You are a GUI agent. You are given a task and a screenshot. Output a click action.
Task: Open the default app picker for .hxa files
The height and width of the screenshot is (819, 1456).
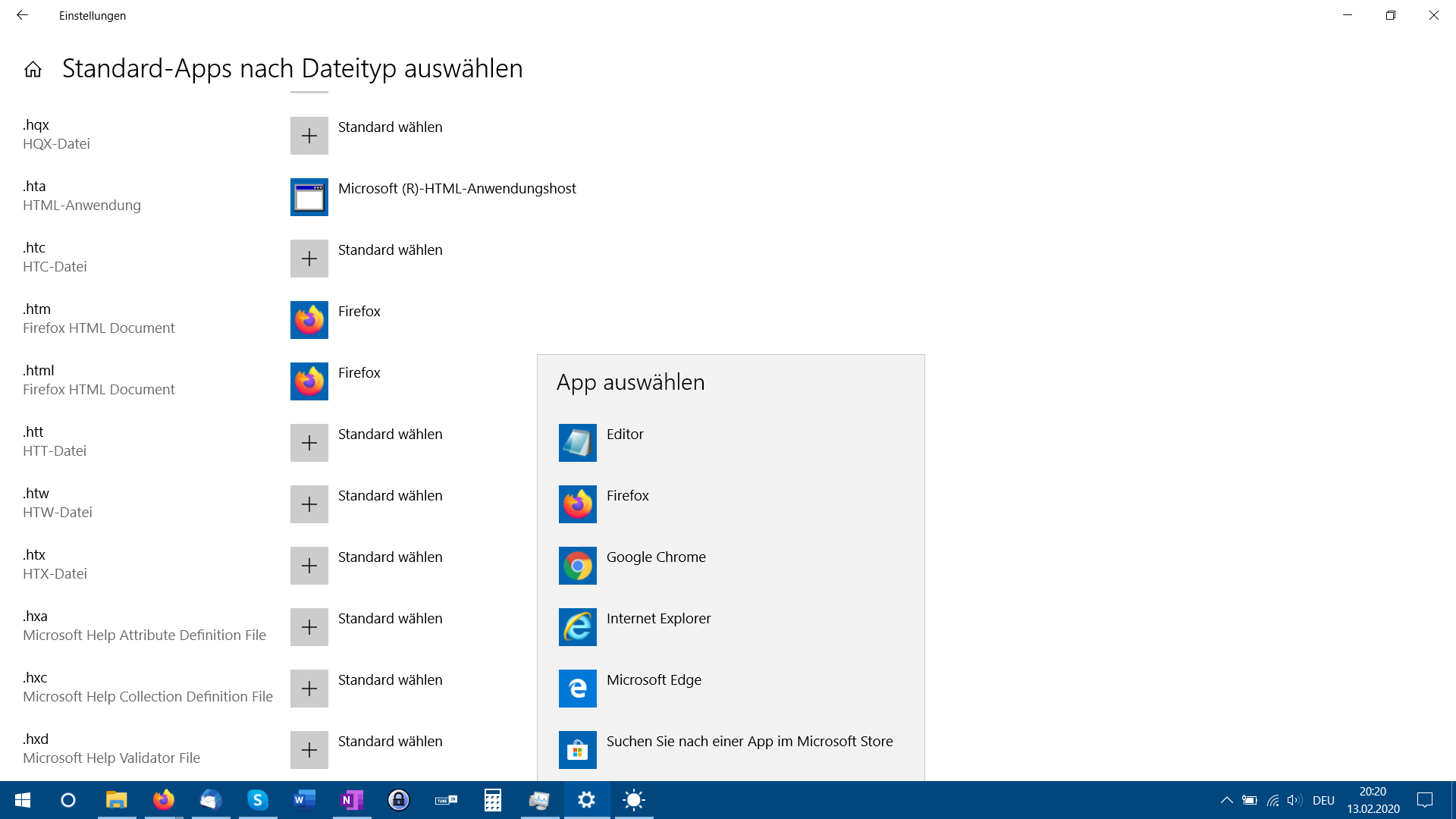(309, 627)
